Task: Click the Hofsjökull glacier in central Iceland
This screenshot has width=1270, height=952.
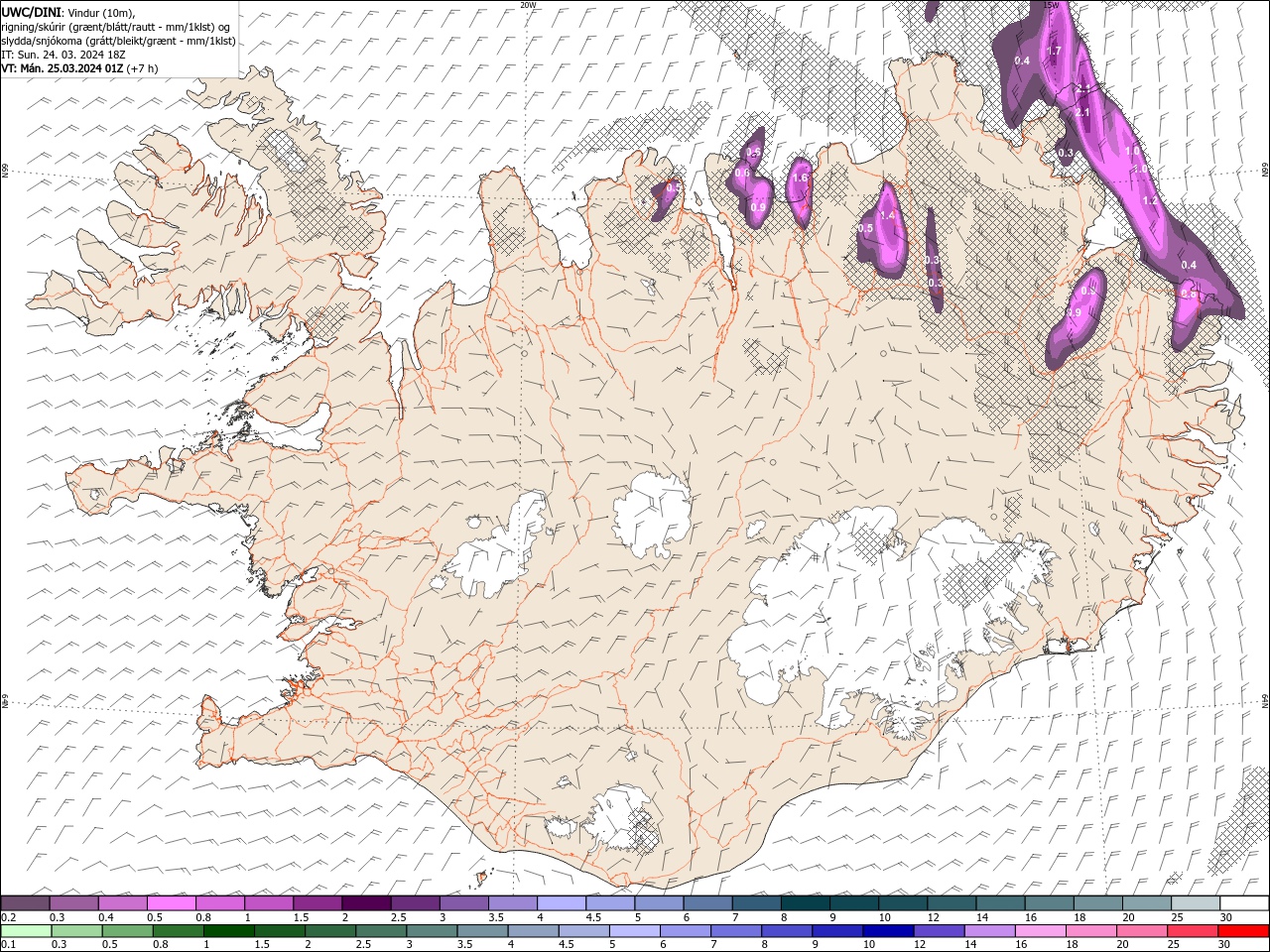Action: click(x=652, y=514)
